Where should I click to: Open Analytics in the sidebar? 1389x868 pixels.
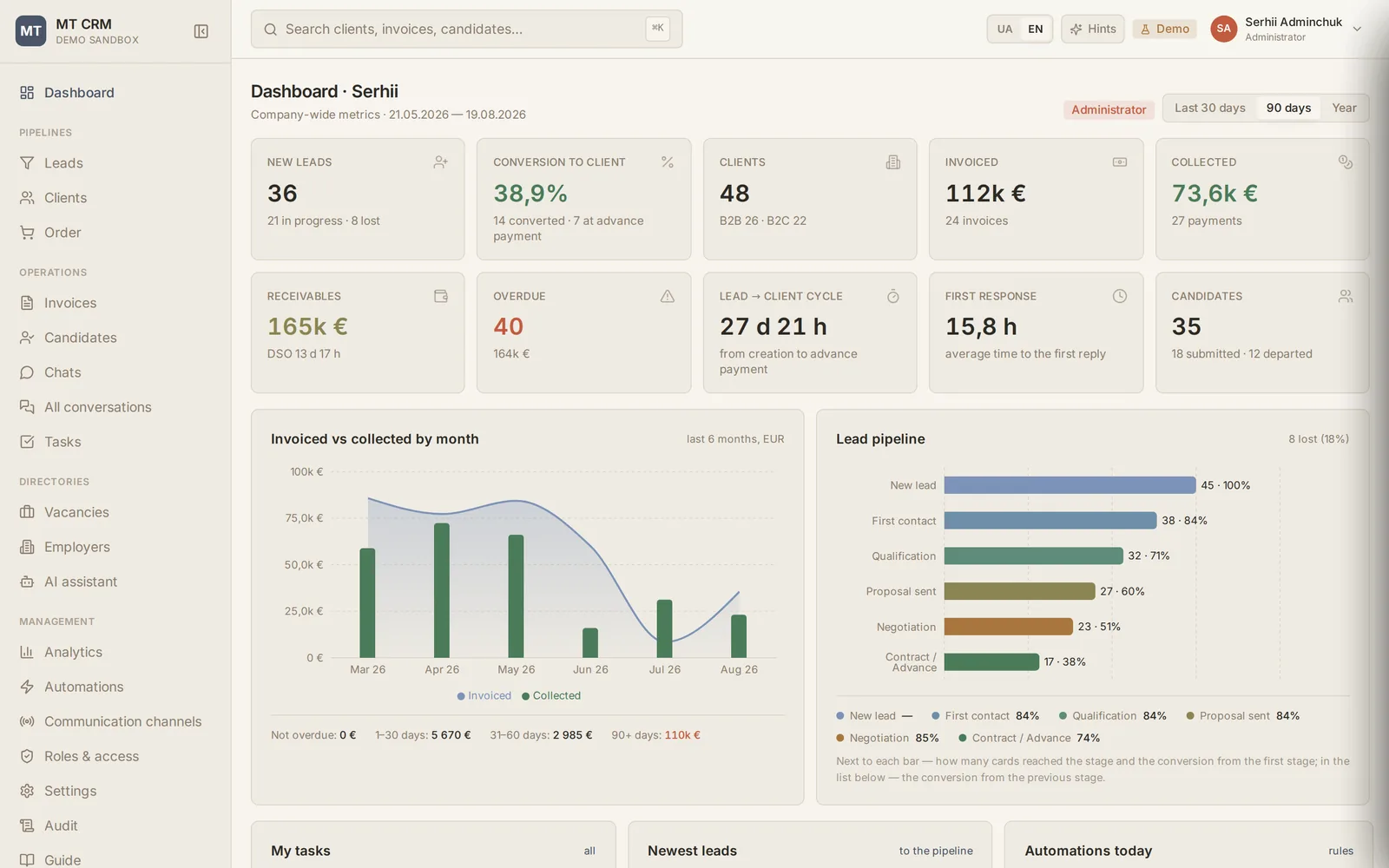click(x=115, y=652)
